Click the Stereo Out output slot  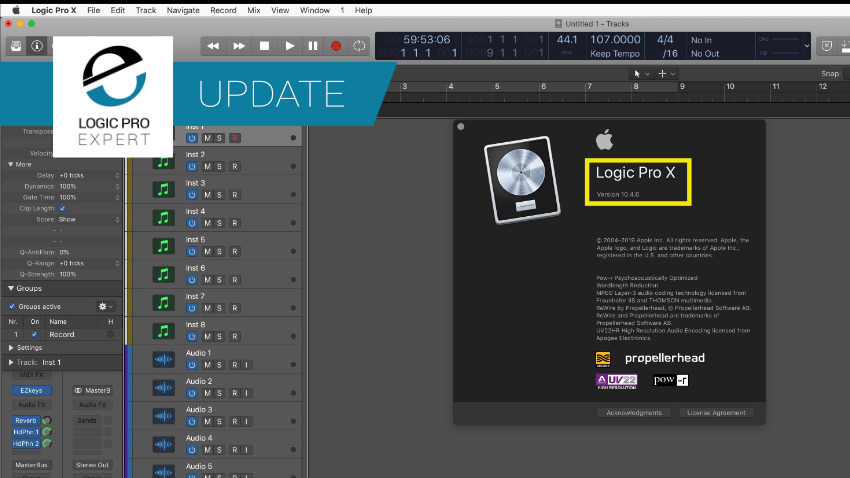(92, 465)
